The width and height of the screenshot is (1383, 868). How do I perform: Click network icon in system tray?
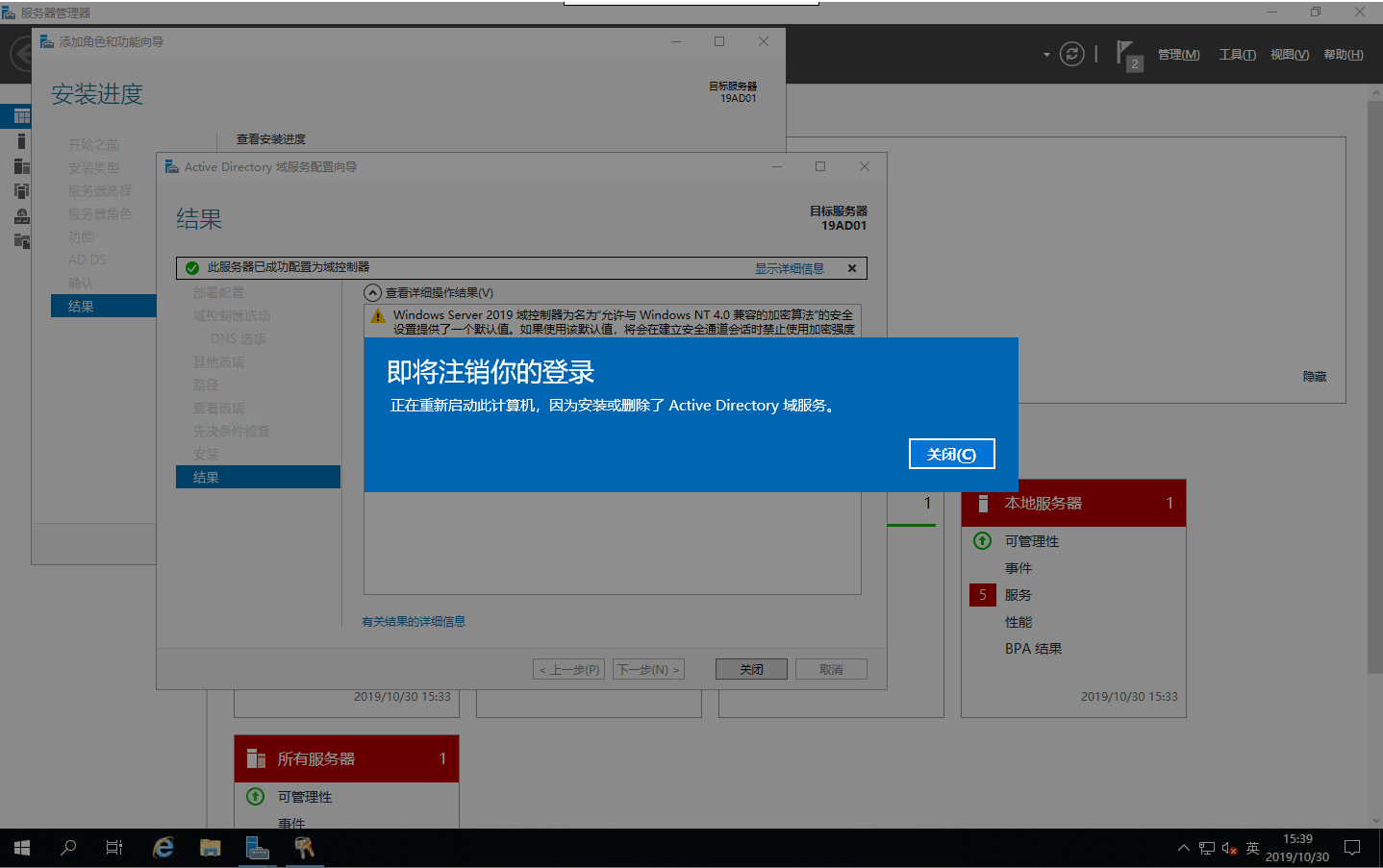(1207, 848)
